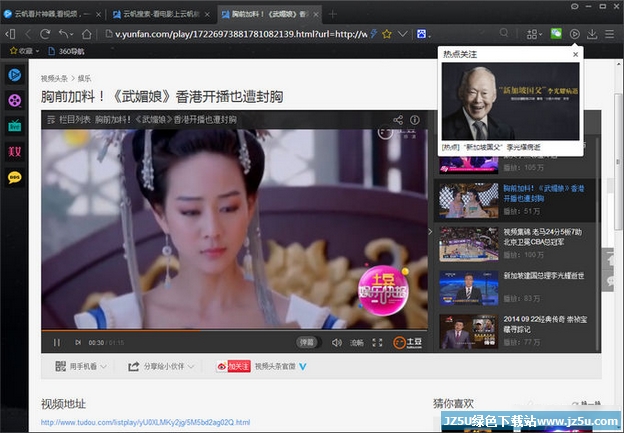Bookmark page with the star icon
624x433 pixels.
(x=386, y=34)
